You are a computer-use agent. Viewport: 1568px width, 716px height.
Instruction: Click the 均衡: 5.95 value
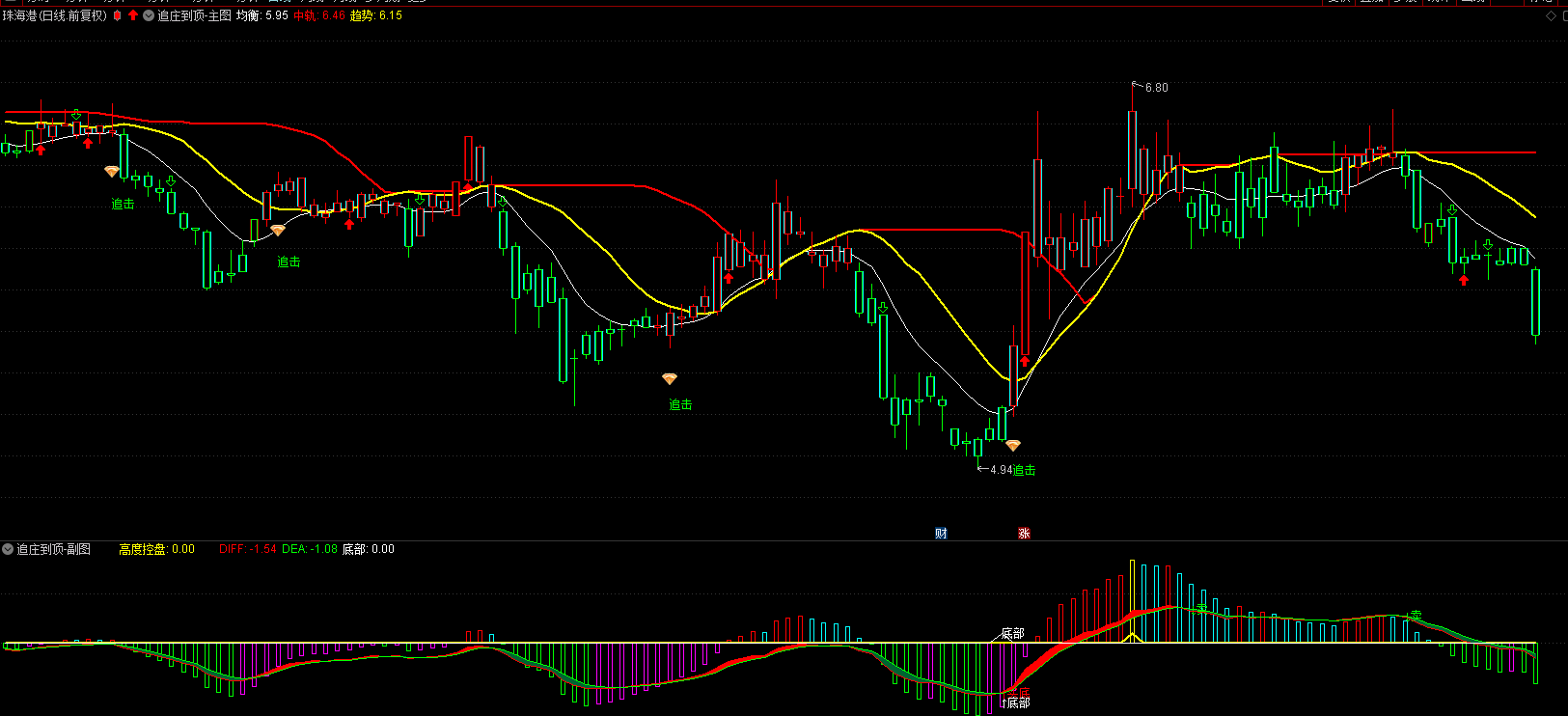[262, 15]
